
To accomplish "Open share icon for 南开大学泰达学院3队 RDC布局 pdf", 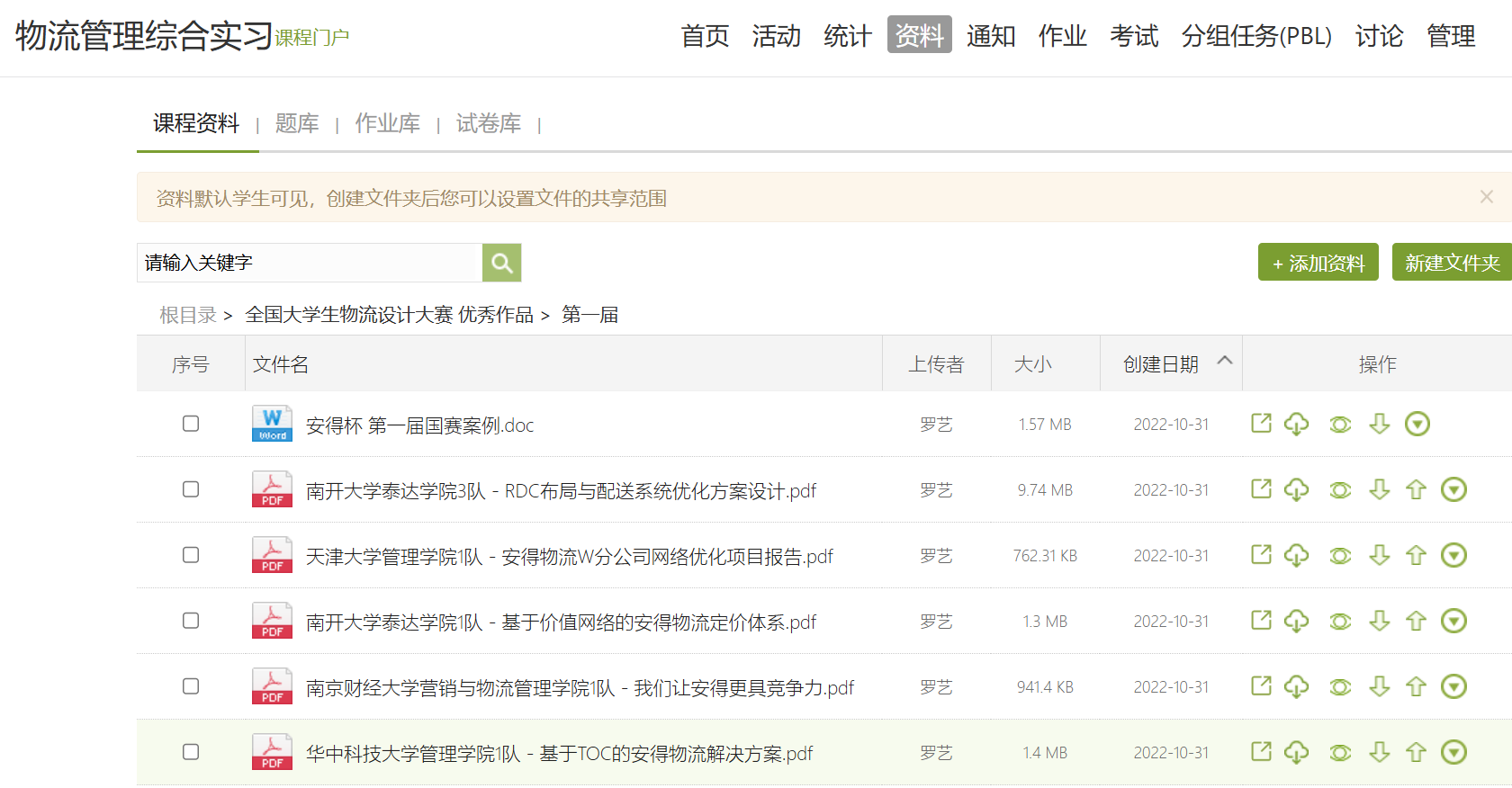I will (x=1261, y=488).
